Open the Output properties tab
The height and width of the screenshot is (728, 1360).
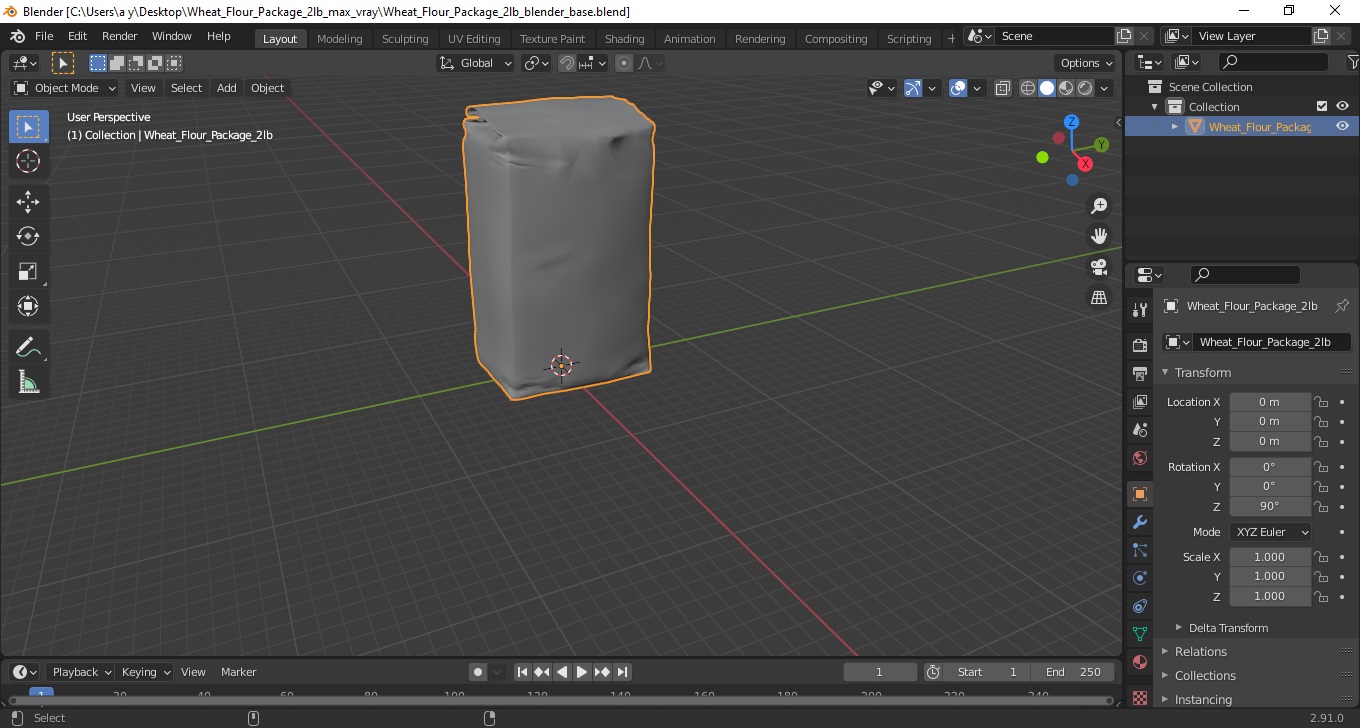[1140, 373]
